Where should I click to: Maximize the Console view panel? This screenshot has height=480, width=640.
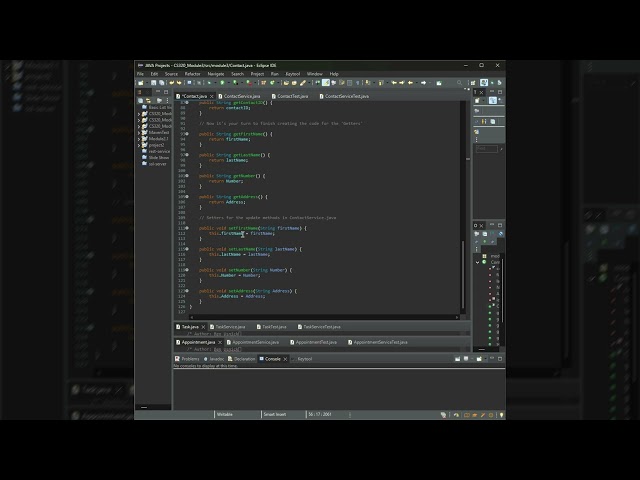click(500, 359)
